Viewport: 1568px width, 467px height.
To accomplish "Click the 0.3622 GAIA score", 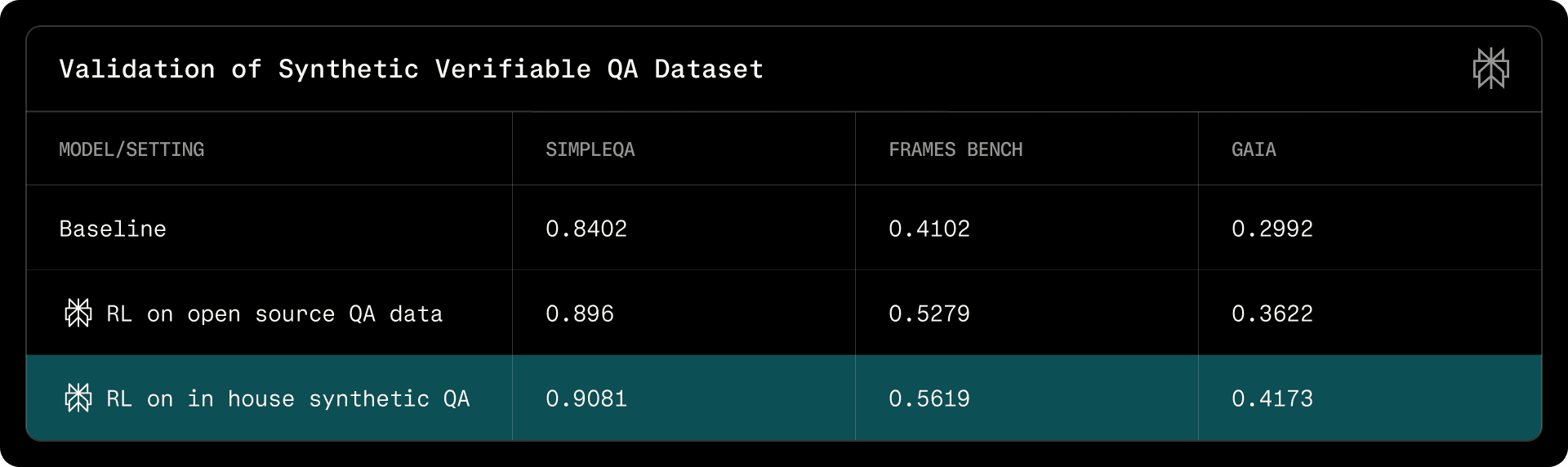I will coord(1272,314).
